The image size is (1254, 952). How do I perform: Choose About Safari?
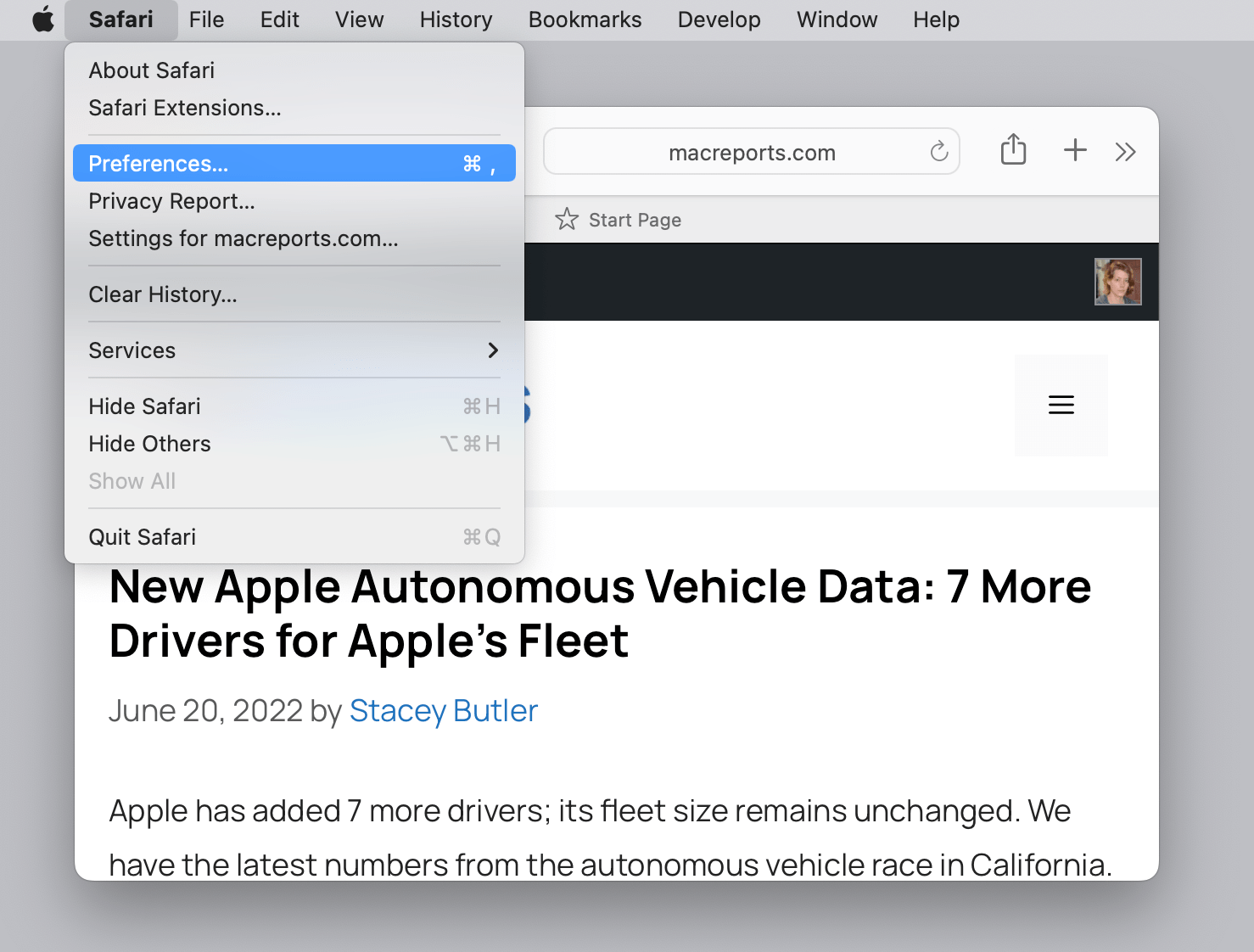[294, 70]
